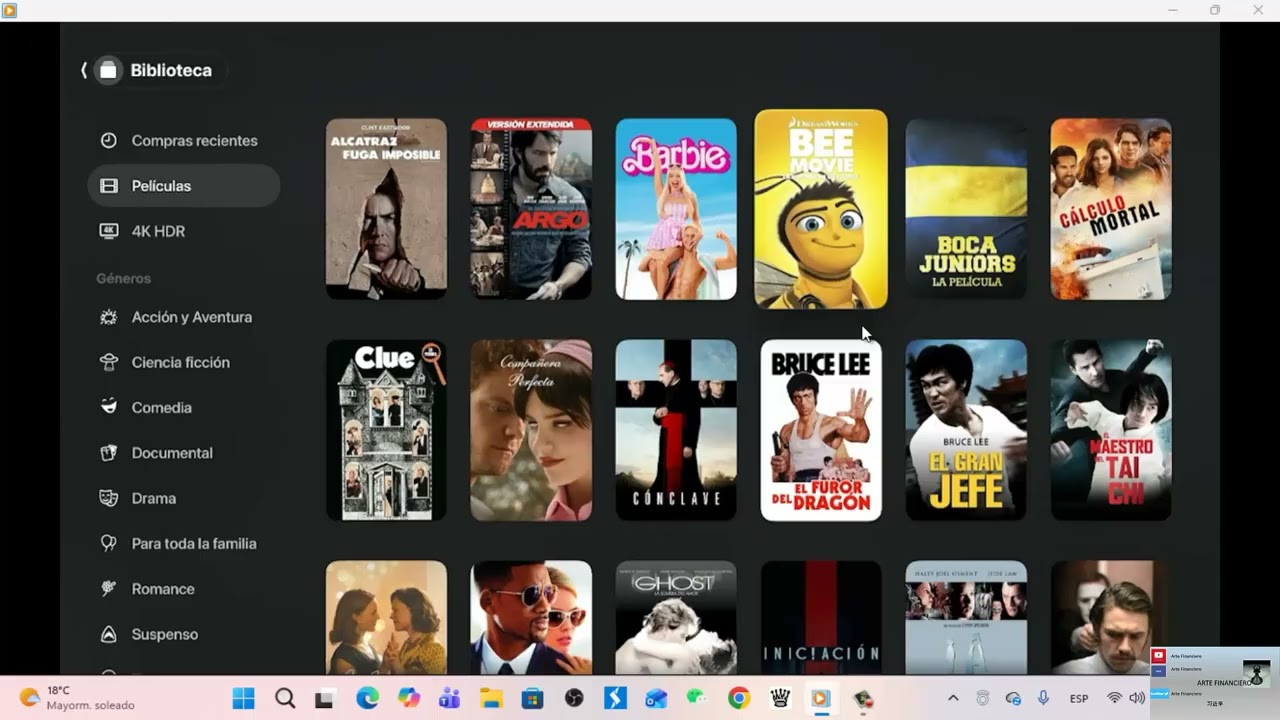Select the Cónclave movie poster

pyautogui.click(x=676, y=430)
